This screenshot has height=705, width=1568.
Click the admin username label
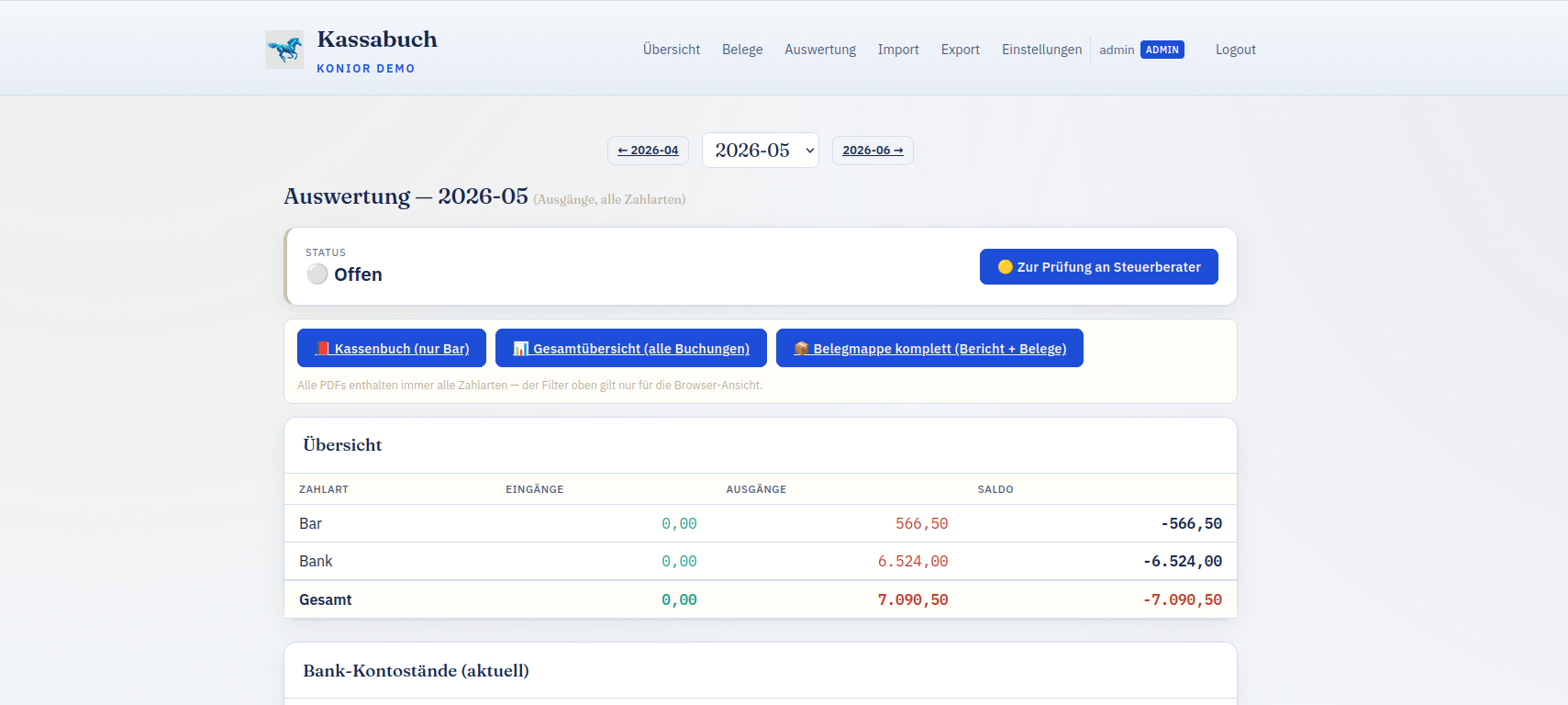pyautogui.click(x=1117, y=50)
